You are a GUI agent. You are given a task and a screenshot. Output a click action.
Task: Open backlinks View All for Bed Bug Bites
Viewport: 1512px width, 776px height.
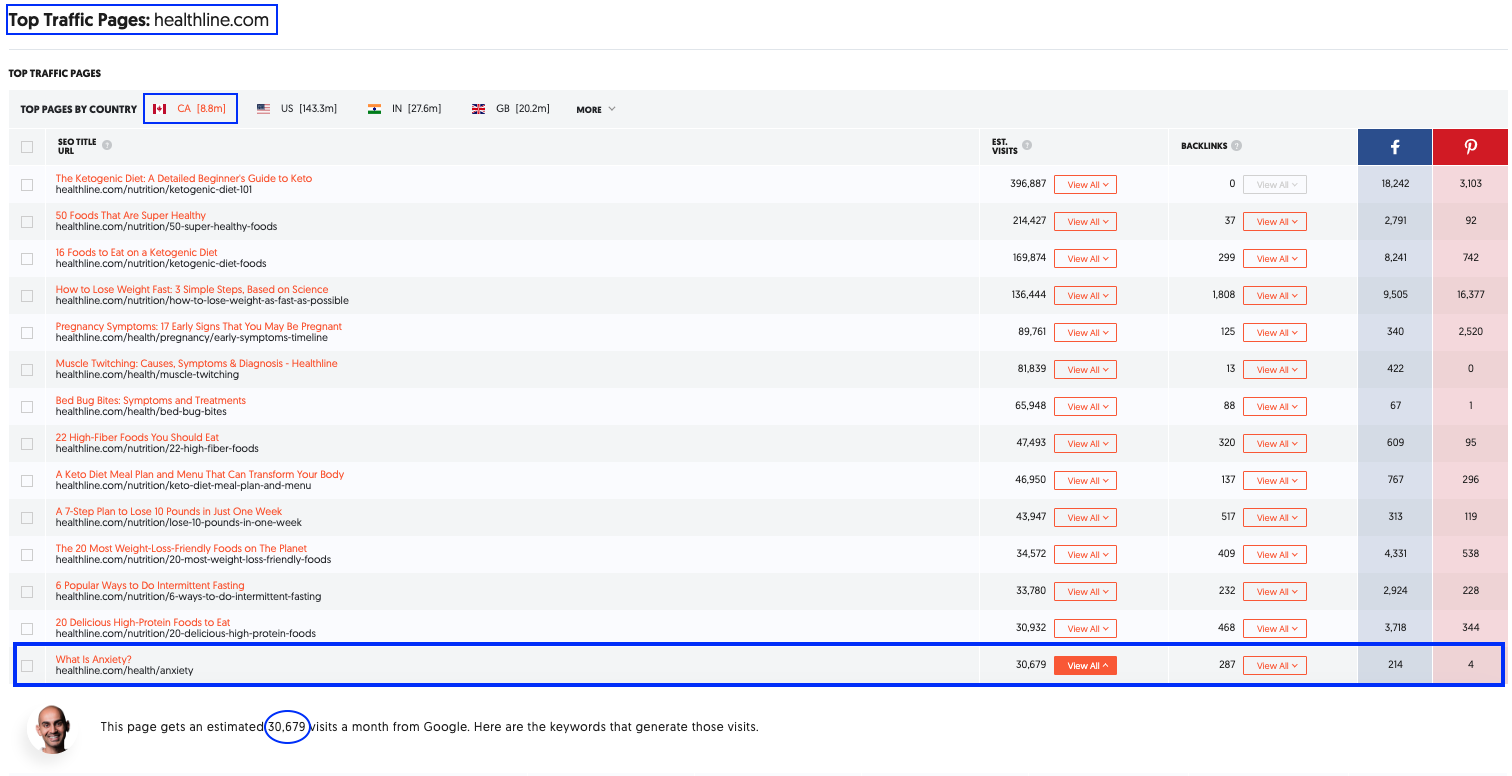click(1274, 406)
